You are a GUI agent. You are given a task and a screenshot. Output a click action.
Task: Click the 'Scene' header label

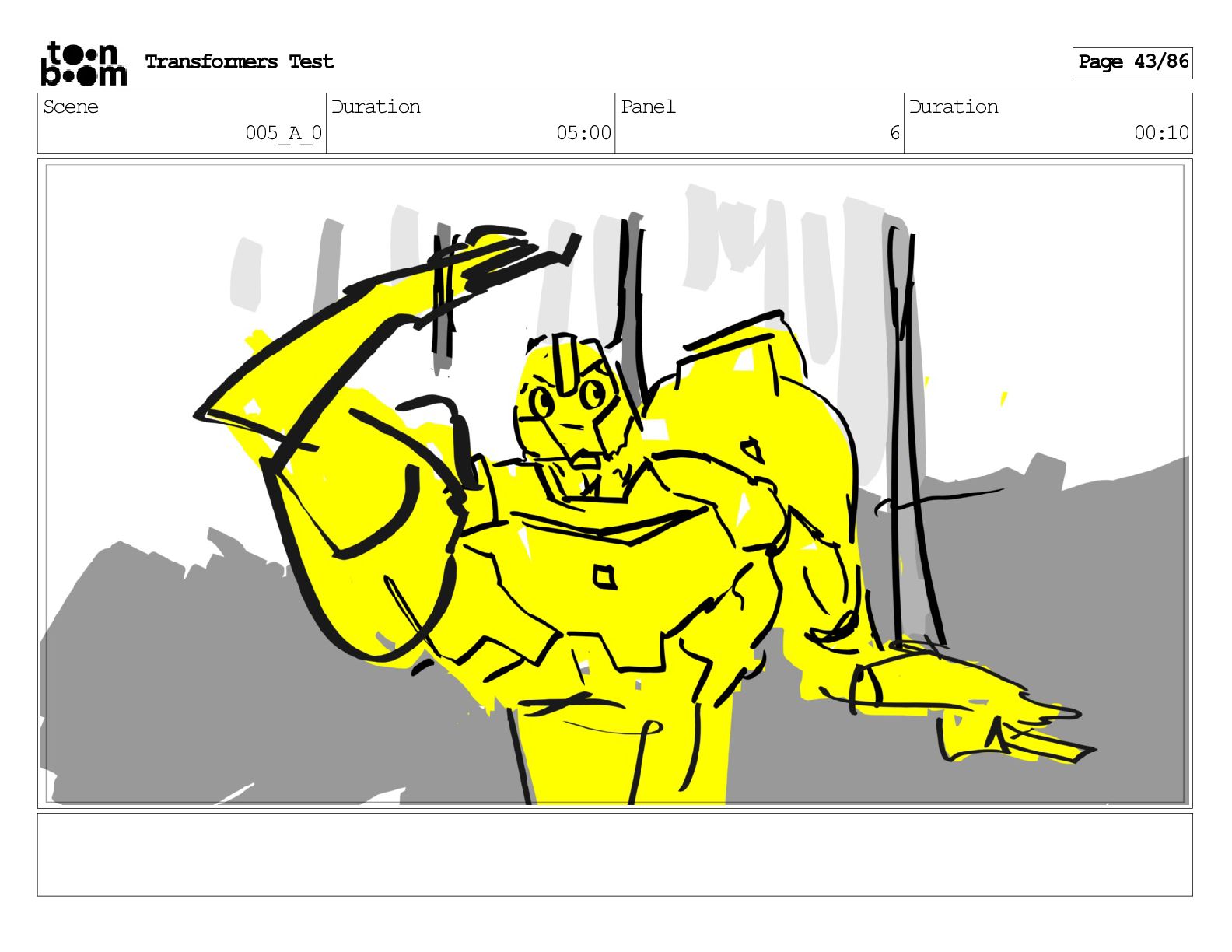click(71, 107)
